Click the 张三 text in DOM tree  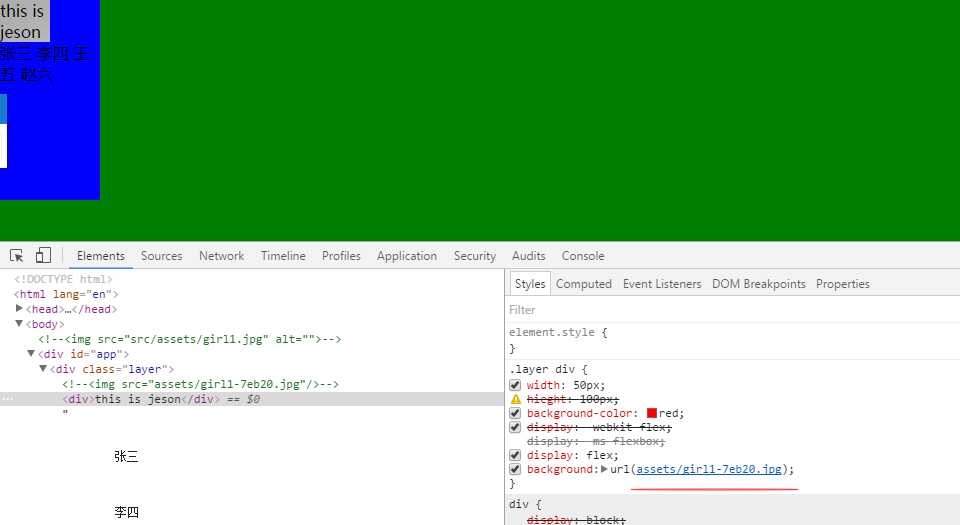click(126, 456)
